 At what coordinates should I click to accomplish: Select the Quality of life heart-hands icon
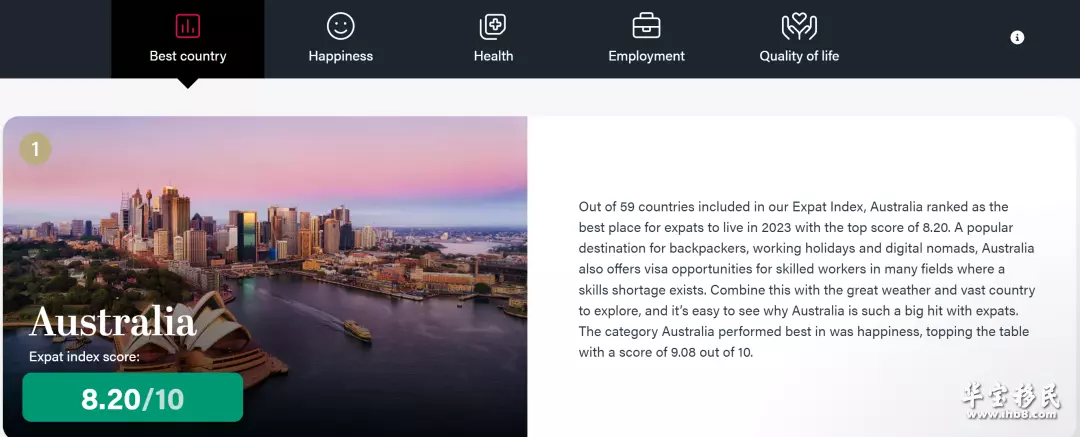799,26
